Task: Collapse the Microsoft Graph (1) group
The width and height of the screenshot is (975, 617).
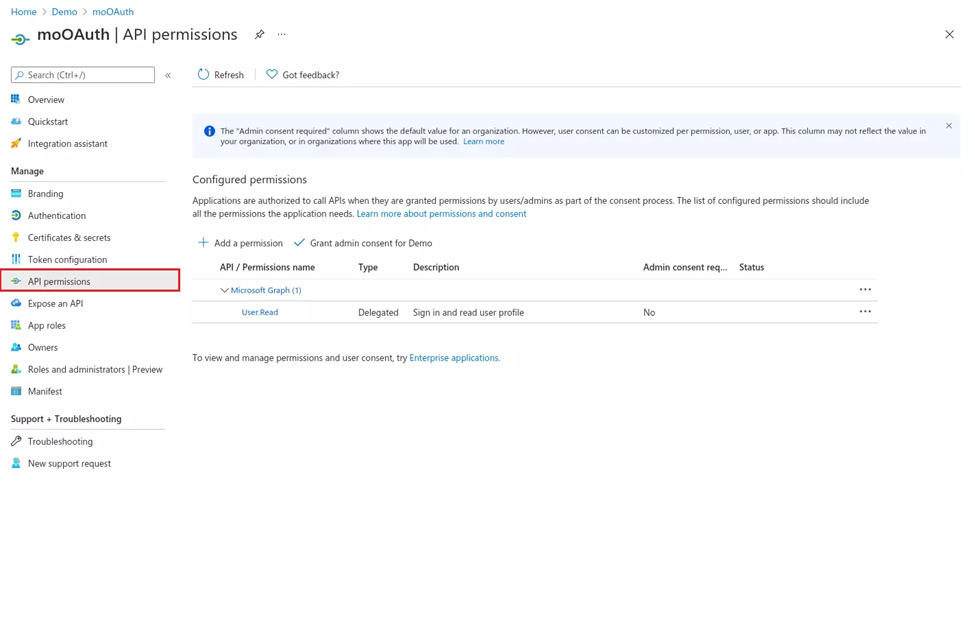Action: click(x=224, y=290)
